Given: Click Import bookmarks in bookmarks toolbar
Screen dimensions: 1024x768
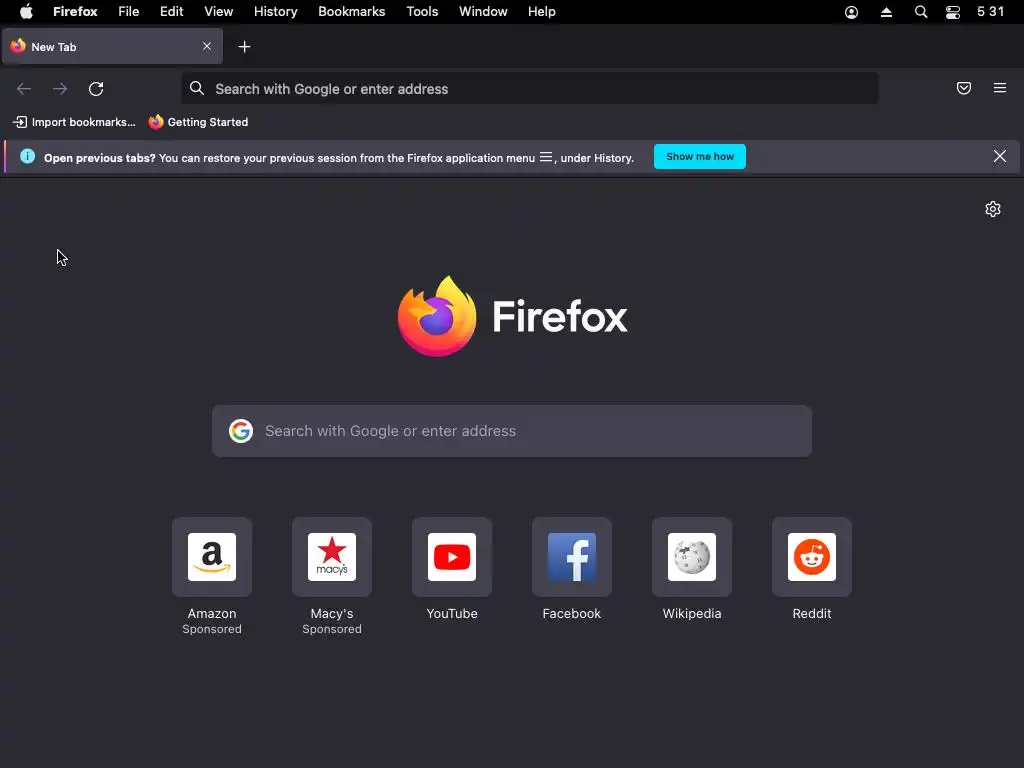Looking at the screenshot, I should pyautogui.click(x=74, y=122).
